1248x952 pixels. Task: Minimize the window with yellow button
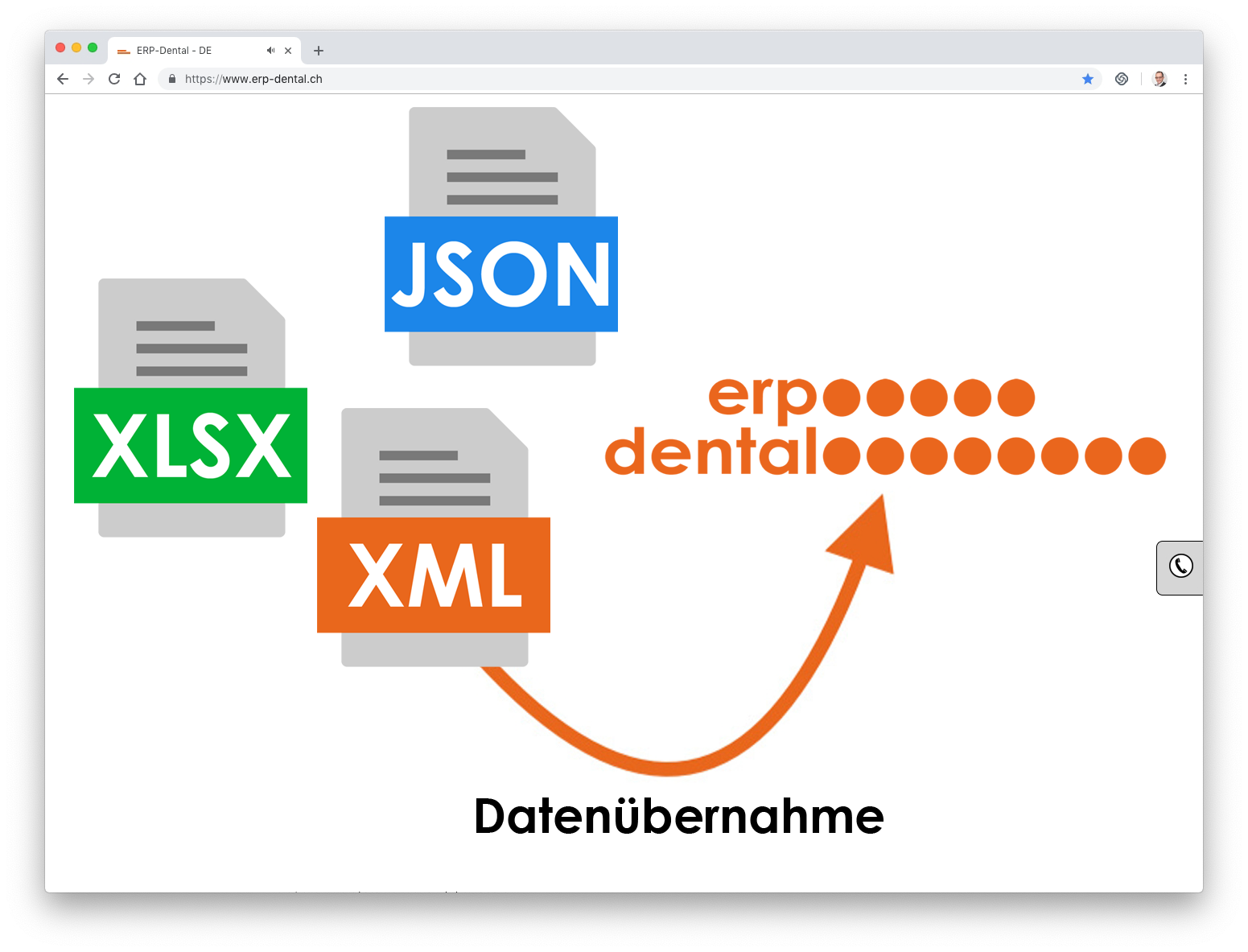[x=76, y=47]
